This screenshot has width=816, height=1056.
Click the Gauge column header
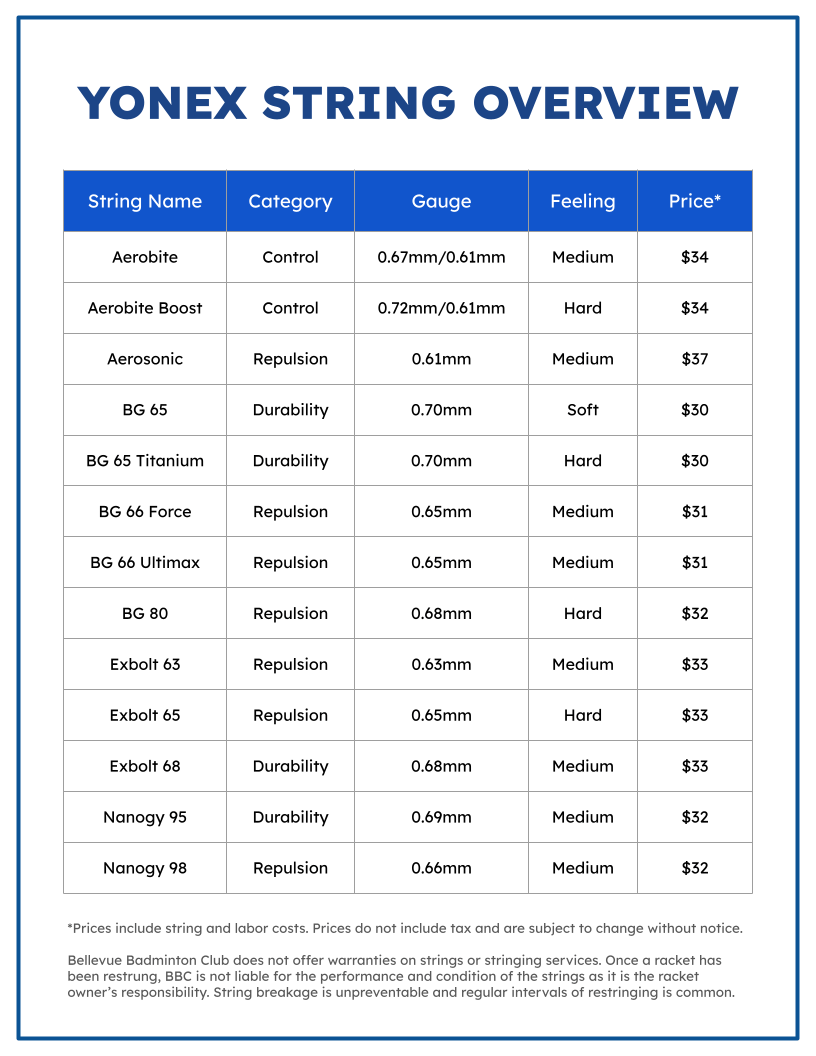click(x=441, y=201)
